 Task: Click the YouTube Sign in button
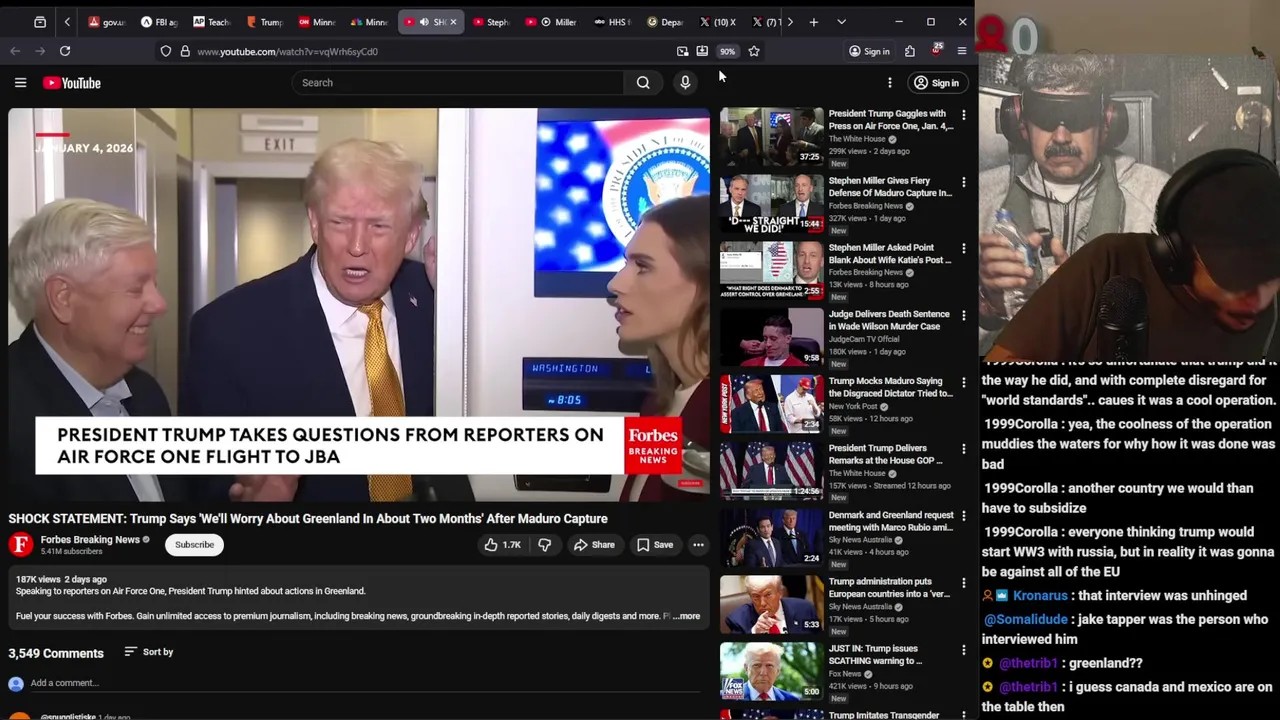click(x=937, y=83)
